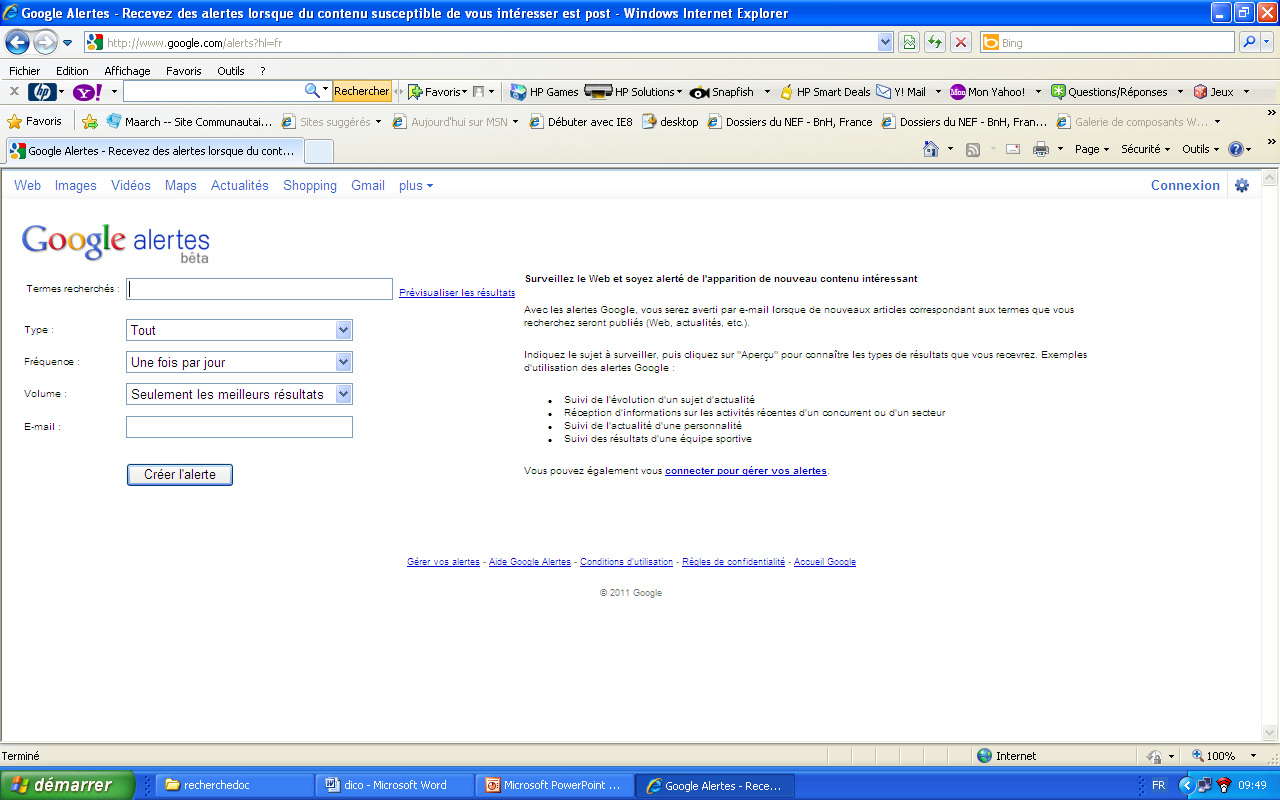Open the Fréquence dropdown showing Une fois par jour

click(239, 362)
